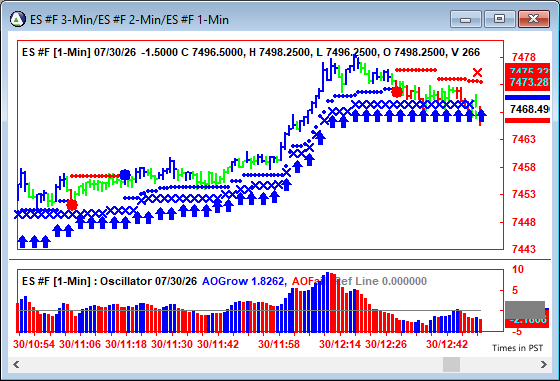Click the 30/11:18 time axis label
The image size is (560, 381).
click(x=126, y=344)
